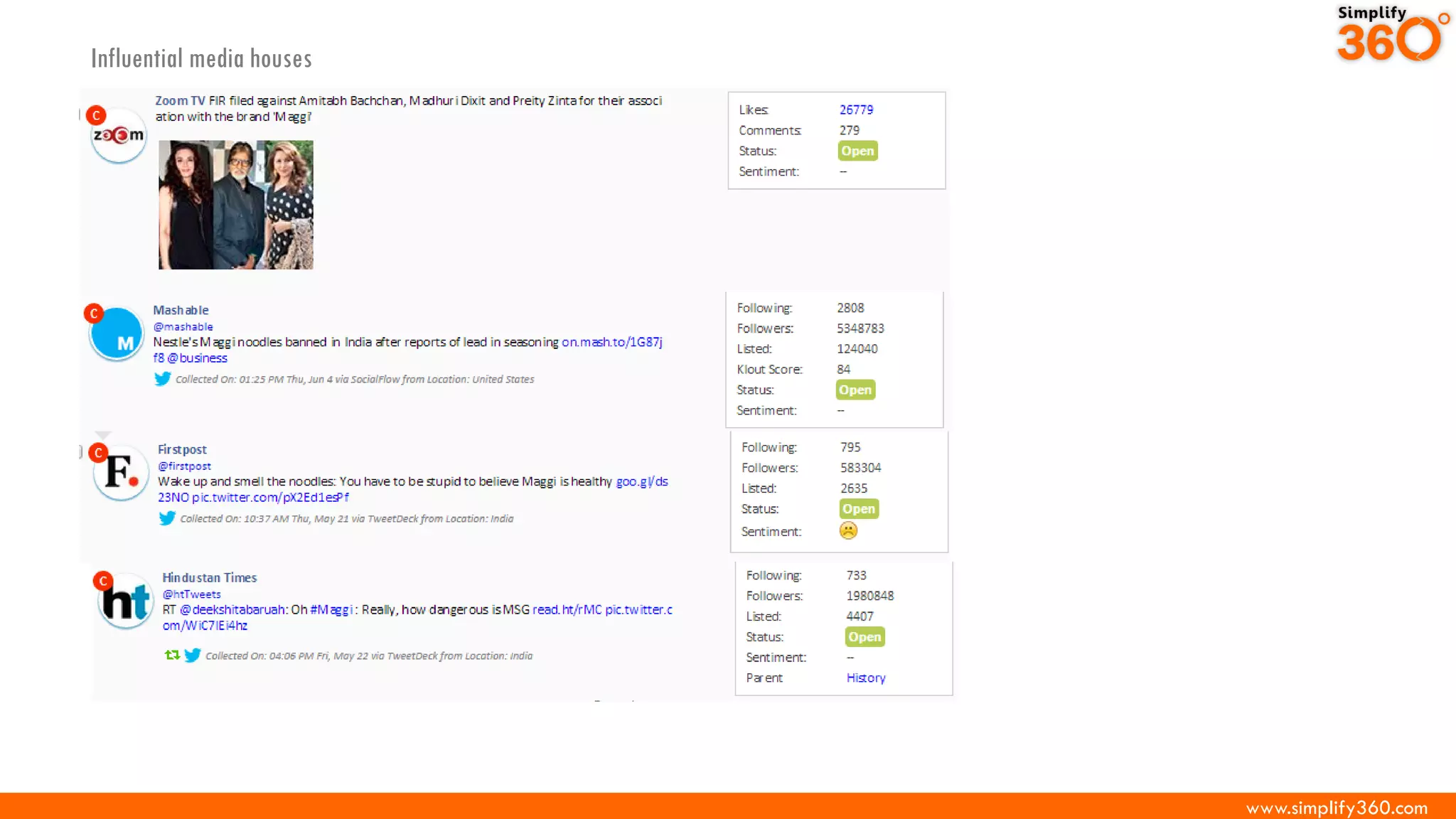Click Open status badge for Mashable
The image size is (1456, 819).
[855, 390]
